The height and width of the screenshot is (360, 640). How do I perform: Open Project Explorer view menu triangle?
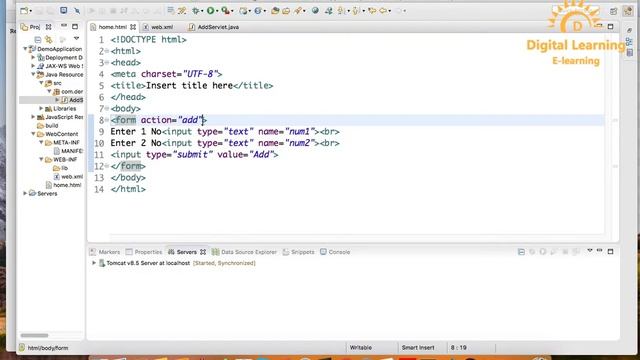click(x=76, y=38)
